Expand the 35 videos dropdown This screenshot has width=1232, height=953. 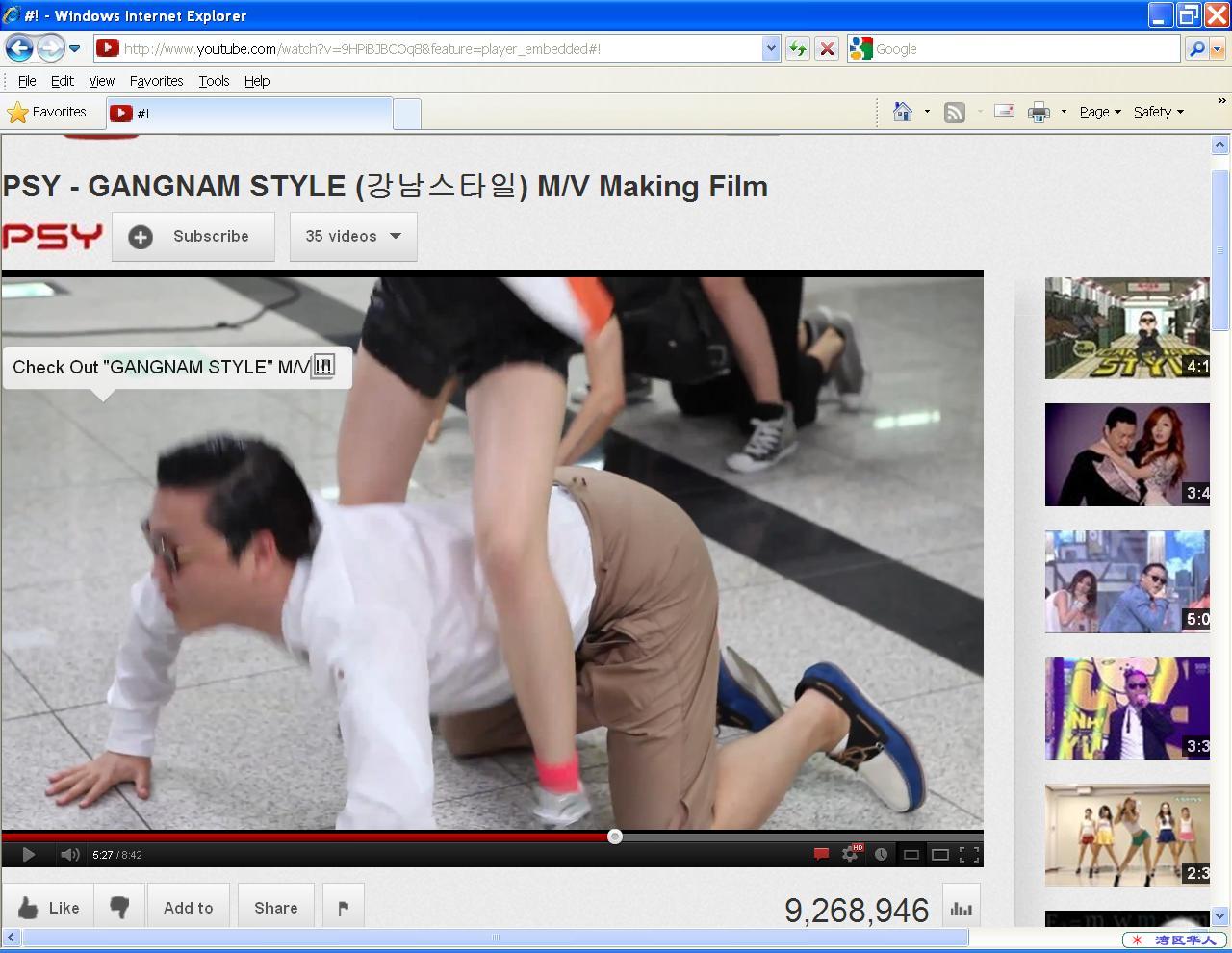(x=353, y=237)
